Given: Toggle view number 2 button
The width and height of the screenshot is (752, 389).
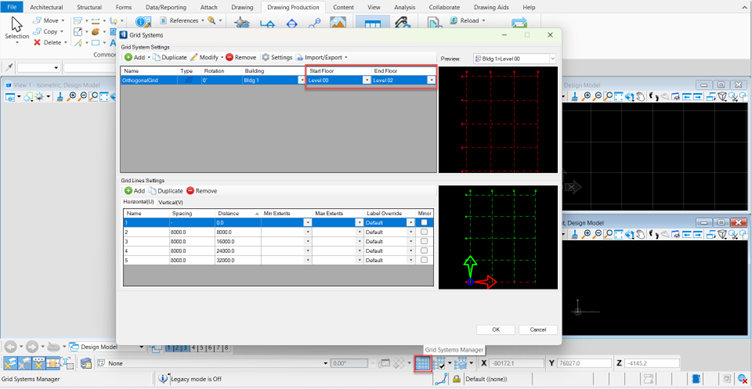Looking at the screenshot, I should coord(176,348).
